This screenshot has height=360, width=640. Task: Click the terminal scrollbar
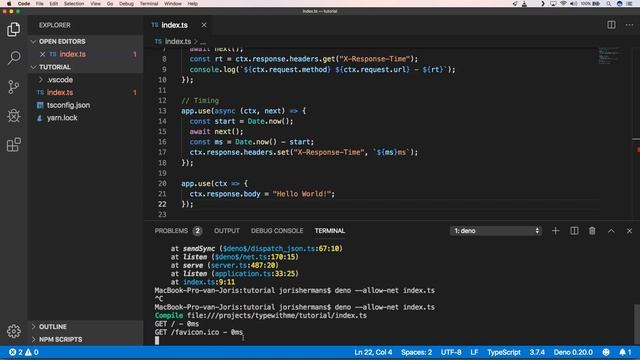(637, 323)
